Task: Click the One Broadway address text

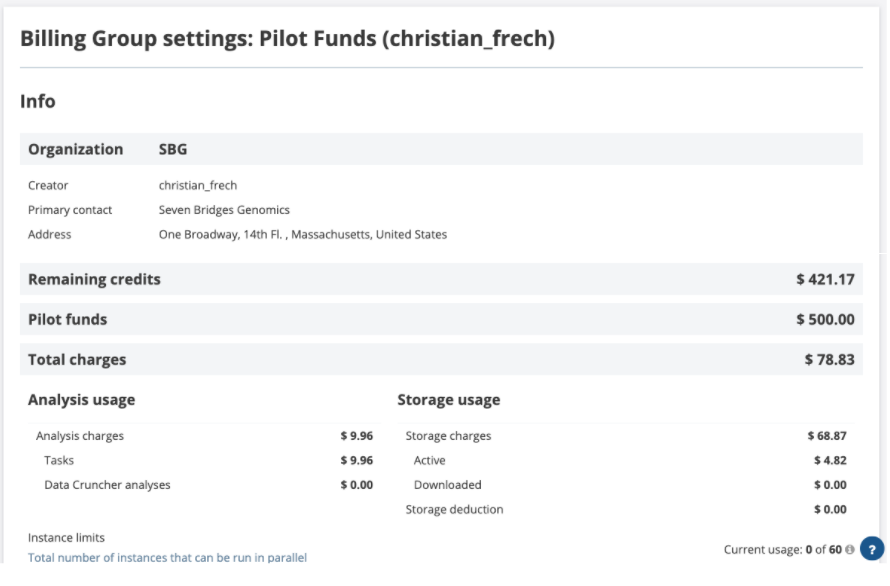Action: click(x=302, y=235)
